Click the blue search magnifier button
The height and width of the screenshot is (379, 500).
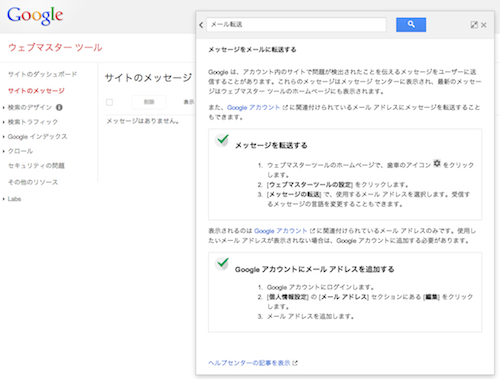click(x=411, y=25)
